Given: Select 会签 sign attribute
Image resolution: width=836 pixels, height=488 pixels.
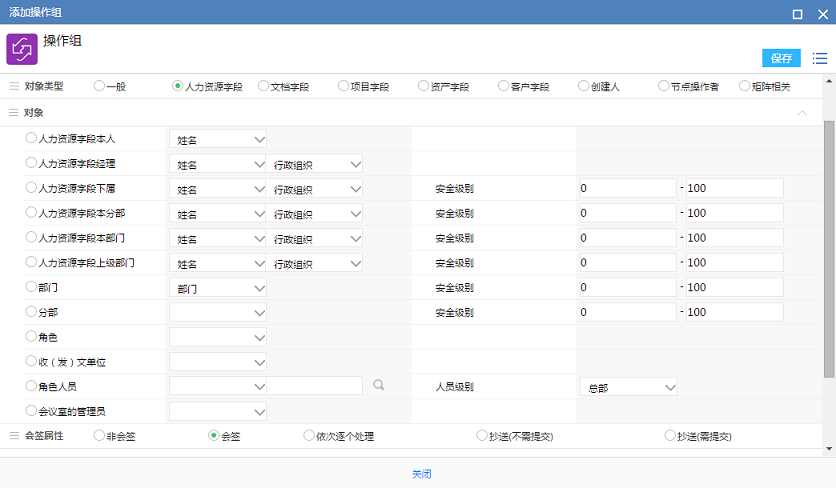Looking at the screenshot, I should [x=213, y=435].
